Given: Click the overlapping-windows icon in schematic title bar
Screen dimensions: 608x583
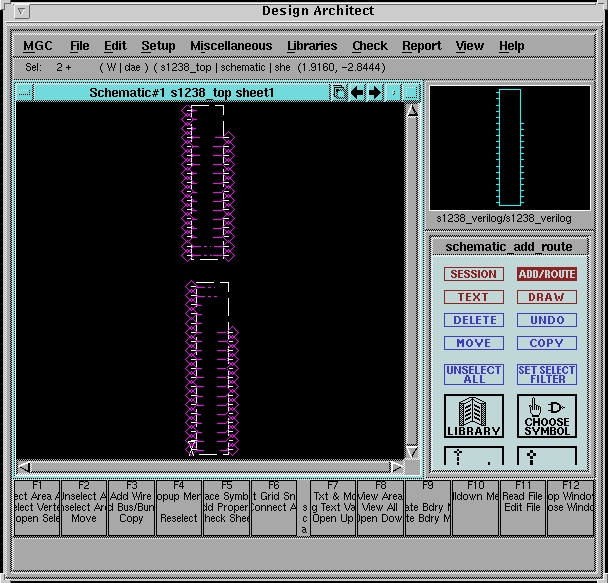Looking at the screenshot, I should coord(340,93).
